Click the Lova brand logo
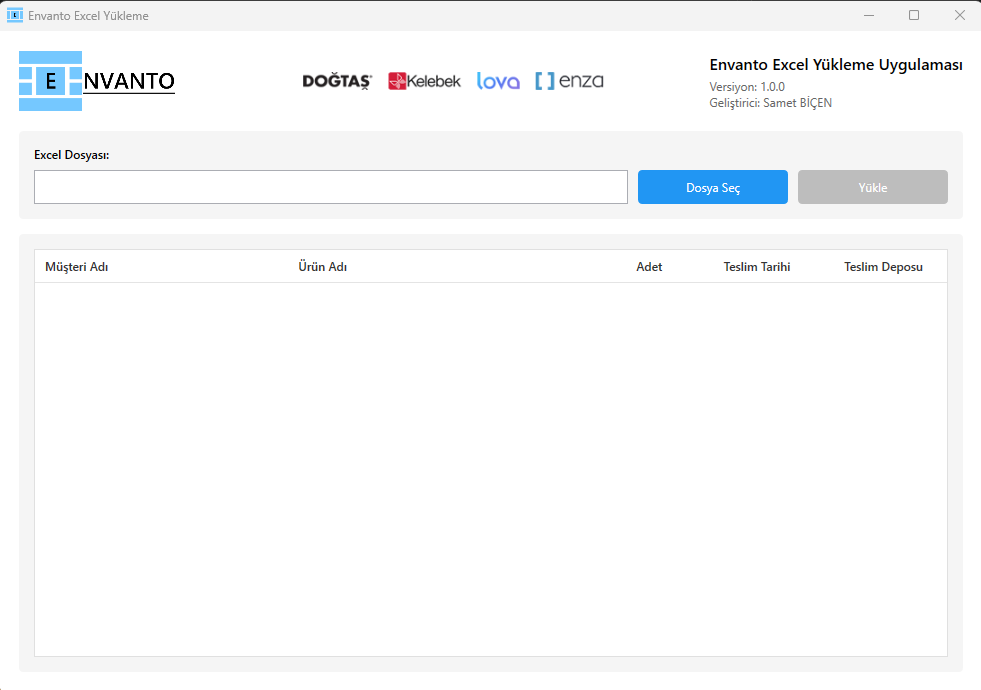Viewport: 981px width, 690px height. 498,81
